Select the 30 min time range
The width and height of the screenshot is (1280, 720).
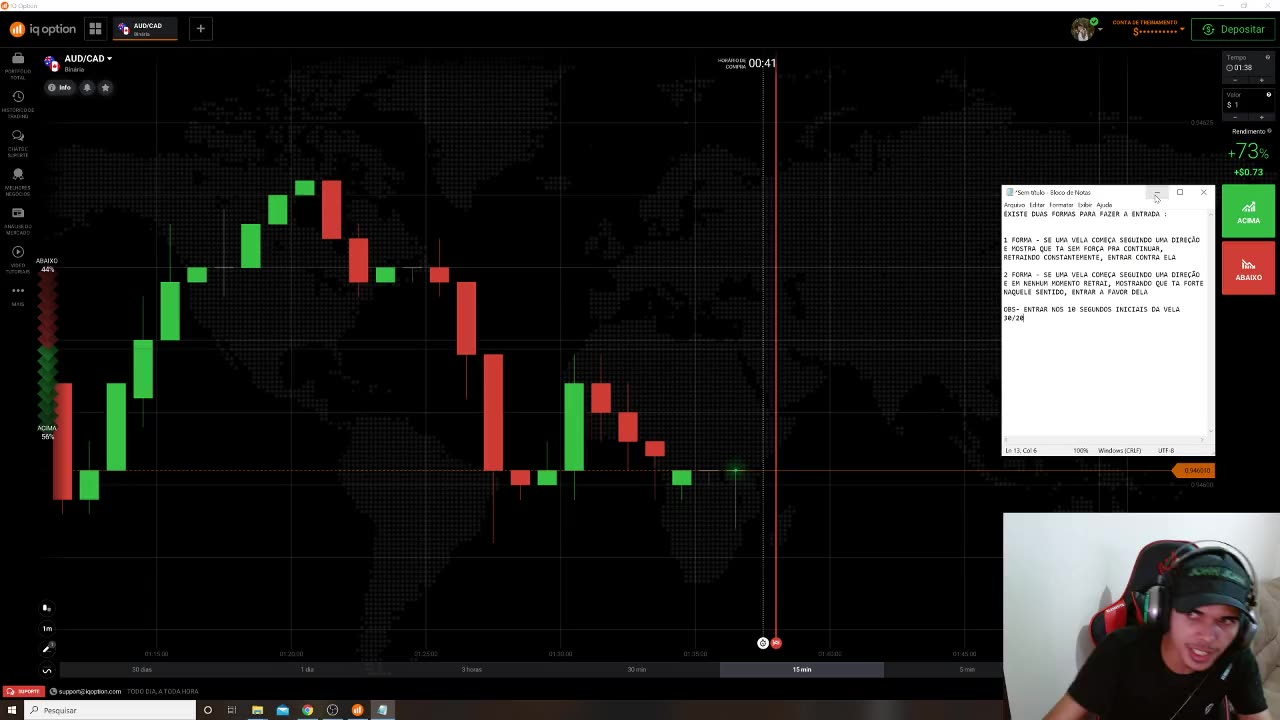click(x=637, y=669)
